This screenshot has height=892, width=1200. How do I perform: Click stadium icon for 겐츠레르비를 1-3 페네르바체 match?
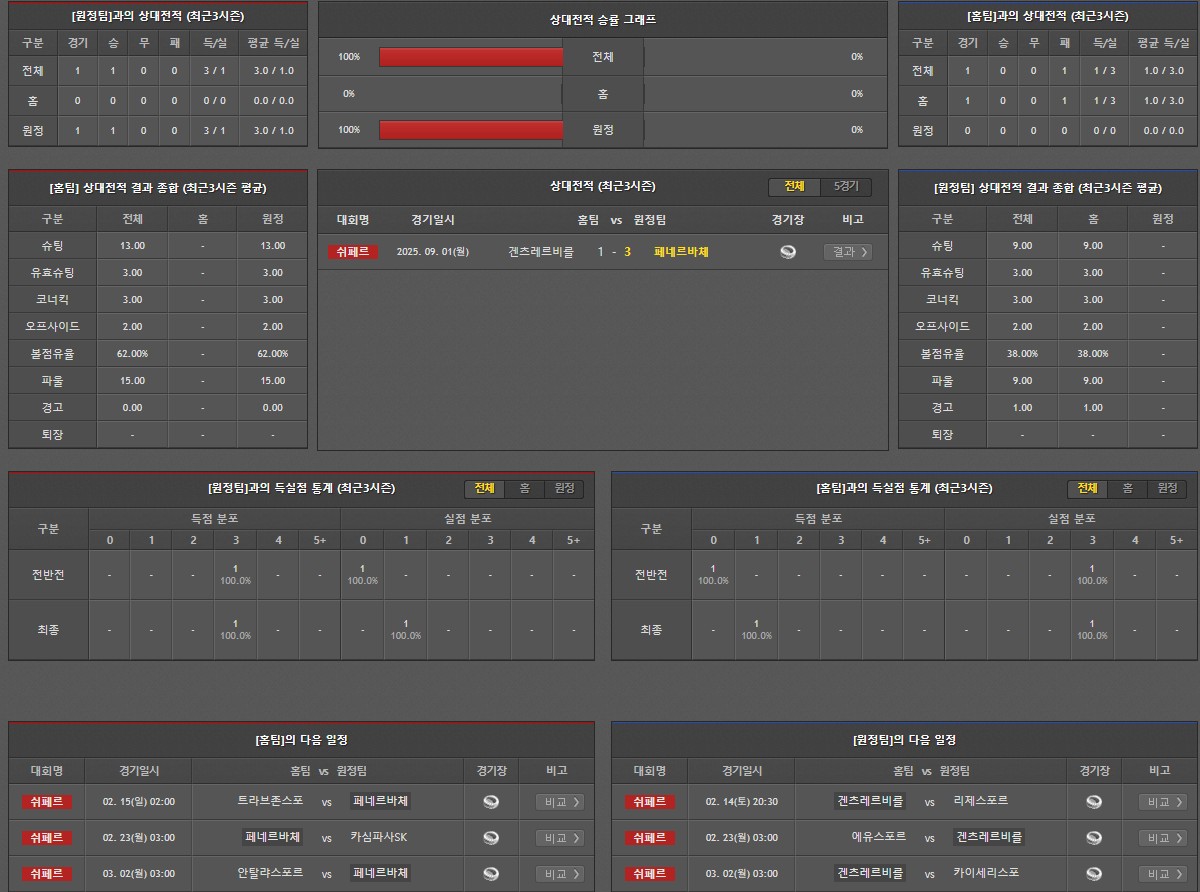(x=788, y=252)
